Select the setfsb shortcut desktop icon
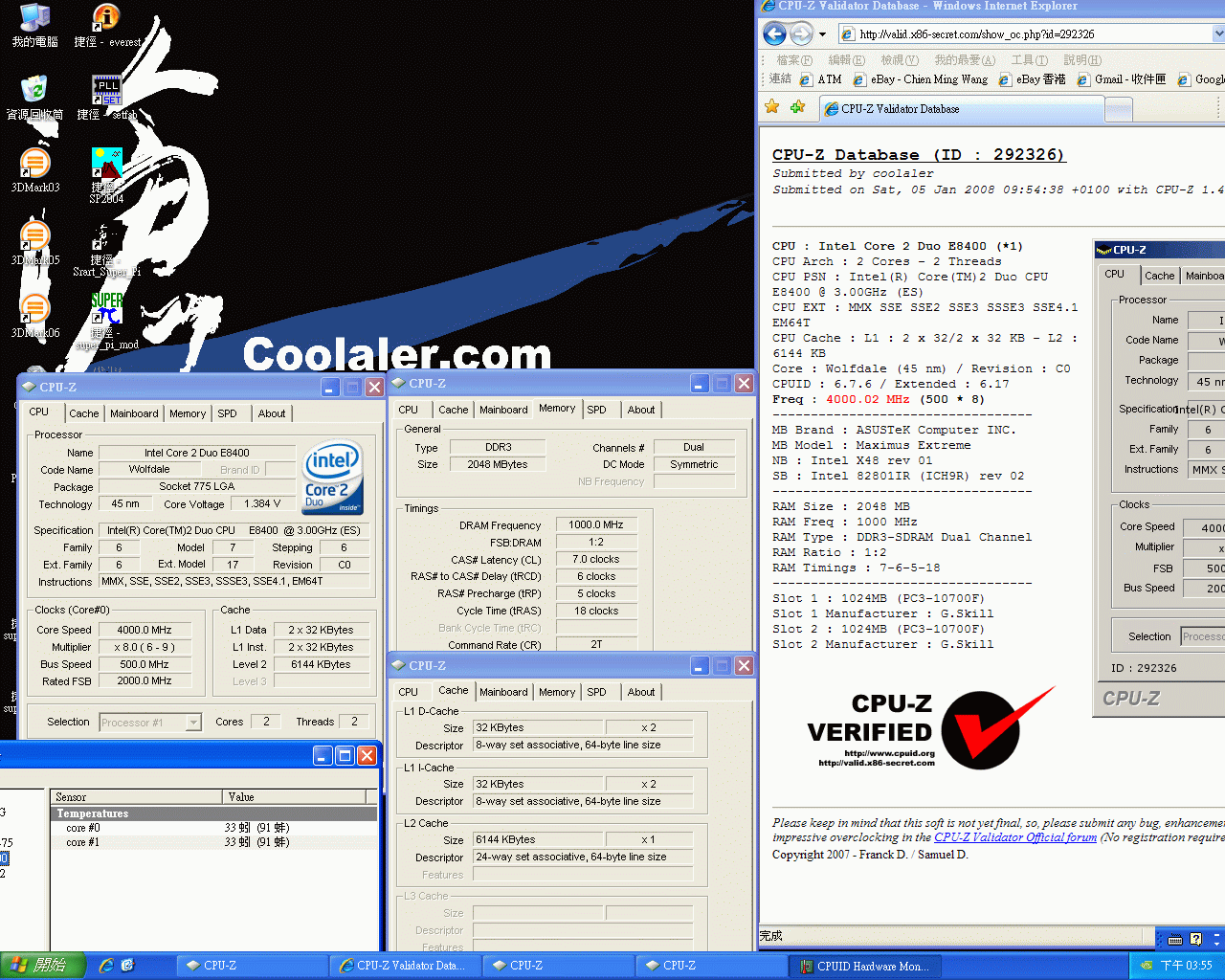This screenshot has width=1225, height=980. 106,98
